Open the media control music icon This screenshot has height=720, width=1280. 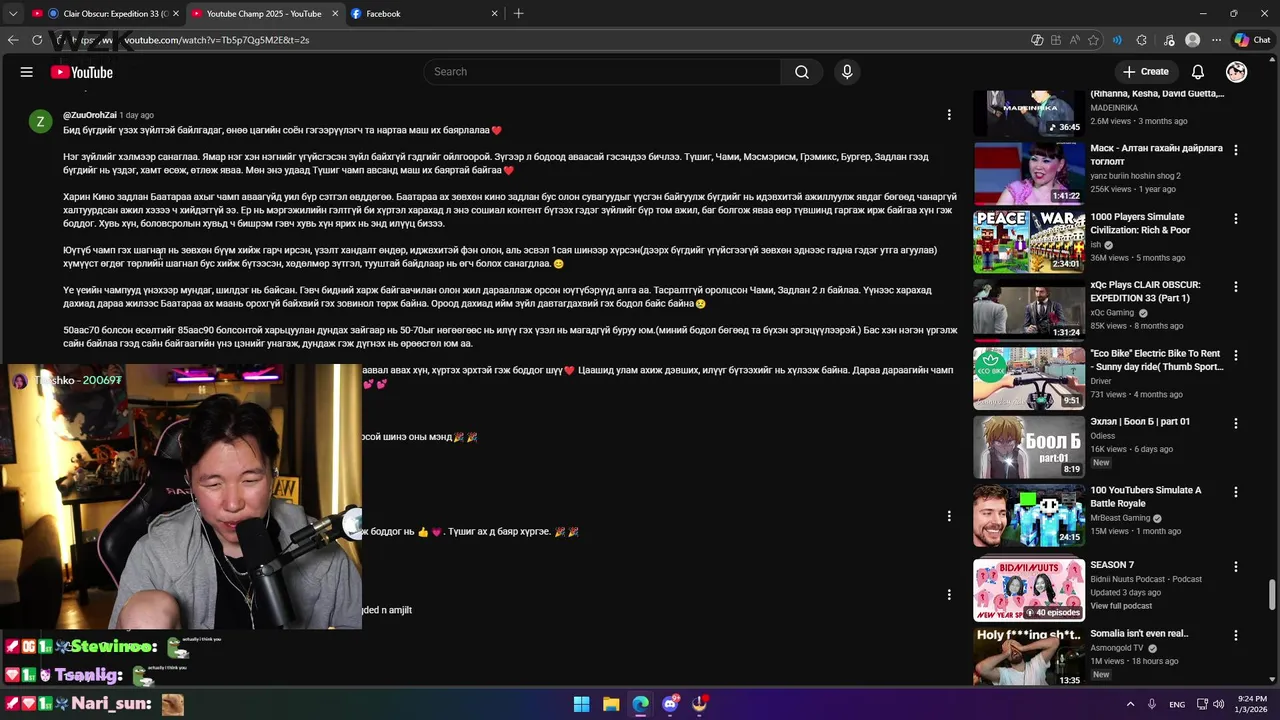point(1169,40)
